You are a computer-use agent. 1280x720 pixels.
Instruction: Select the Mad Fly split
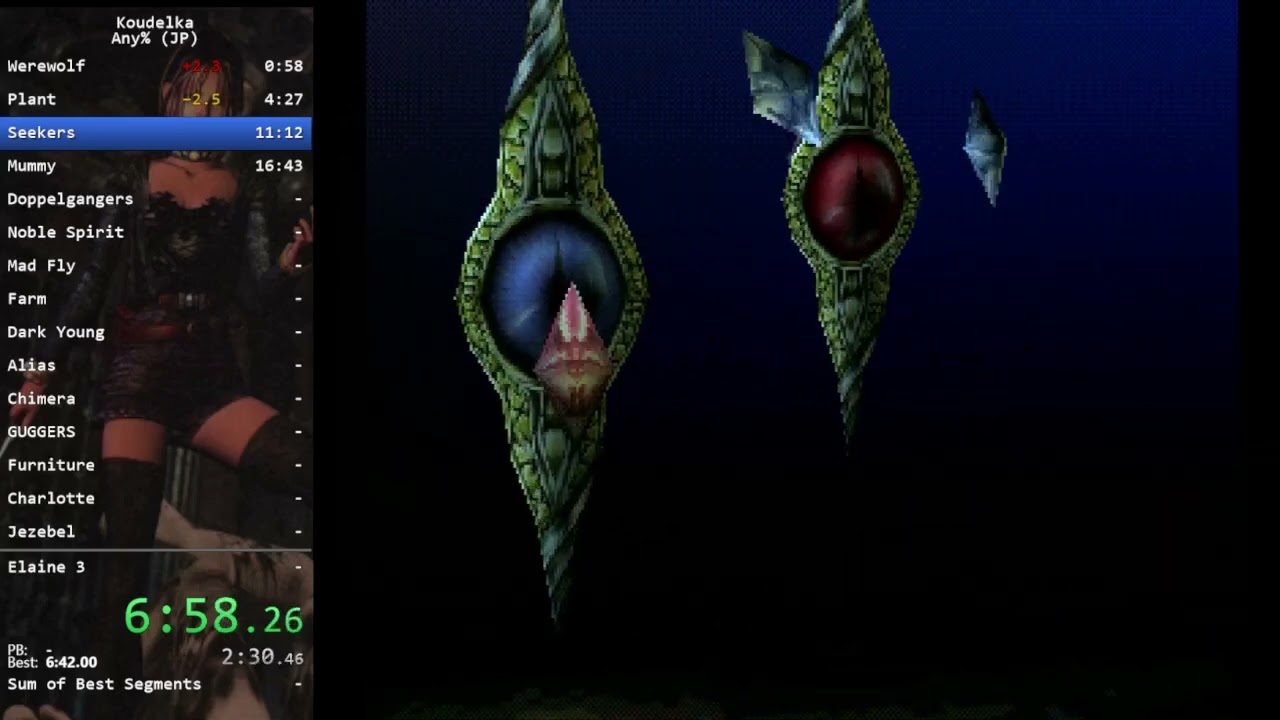156,265
